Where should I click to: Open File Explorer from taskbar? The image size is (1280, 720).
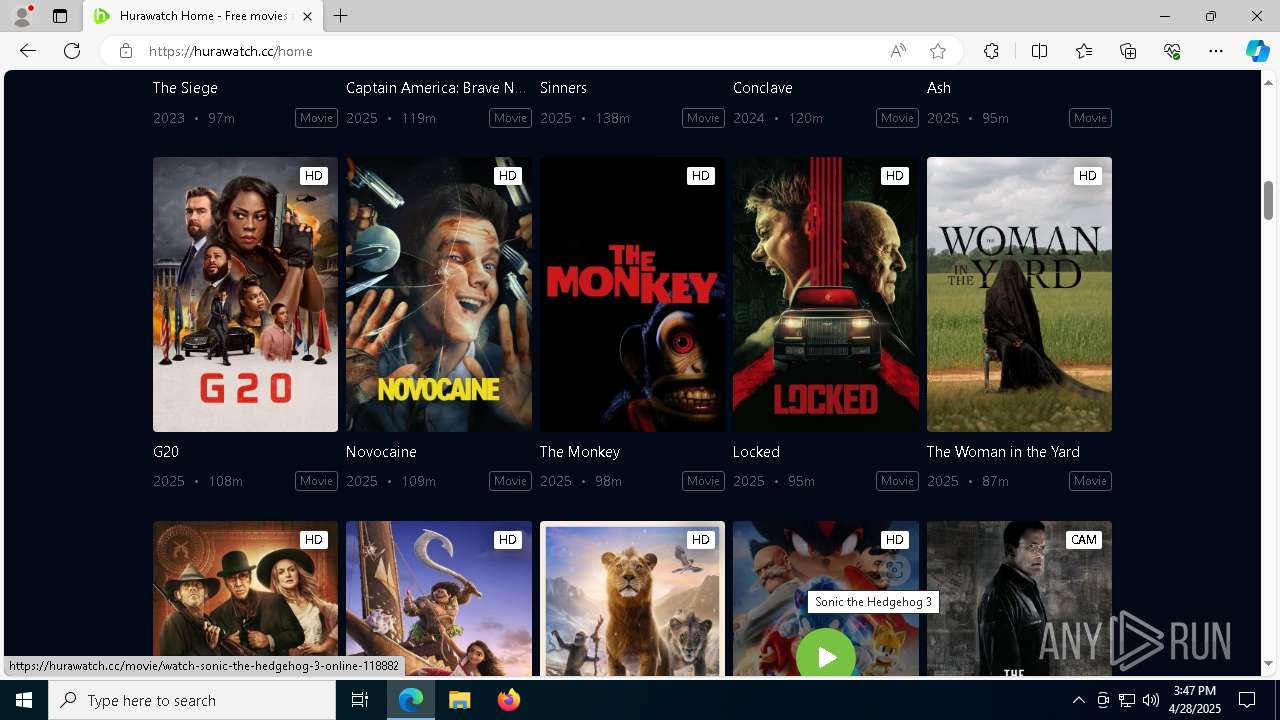click(x=459, y=700)
